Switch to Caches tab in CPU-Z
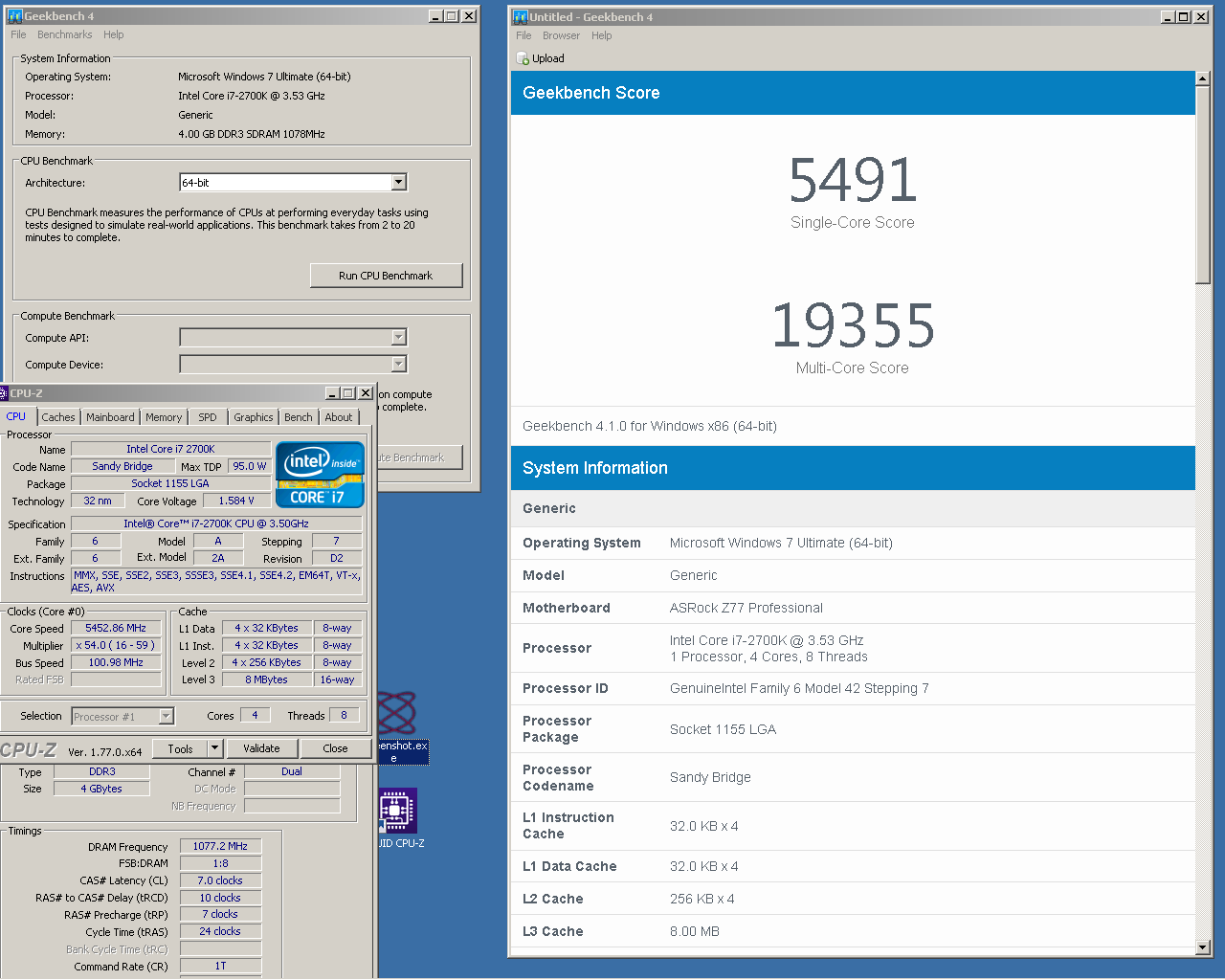The height and width of the screenshot is (980, 1225). (x=58, y=417)
